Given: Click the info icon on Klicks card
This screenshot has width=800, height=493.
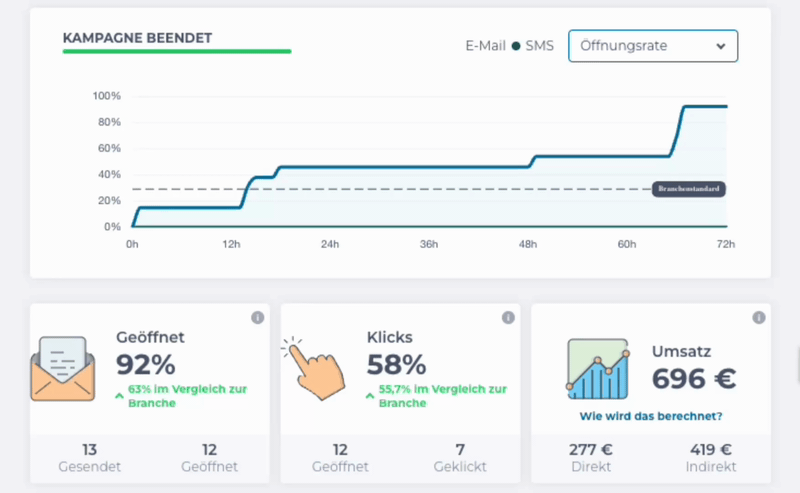Looking at the screenshot, I should (508, 318).
